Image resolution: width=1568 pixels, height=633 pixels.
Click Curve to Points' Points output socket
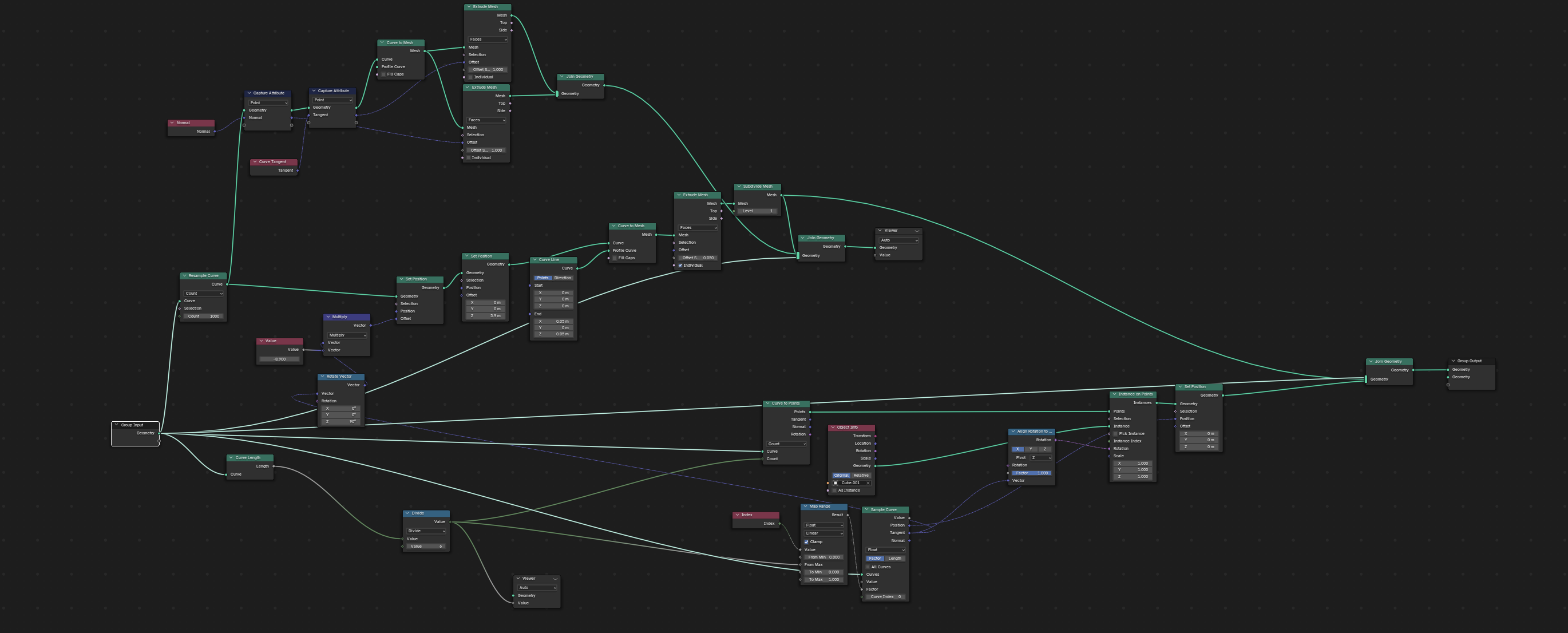pyautogui.click(x=810, y=412)
